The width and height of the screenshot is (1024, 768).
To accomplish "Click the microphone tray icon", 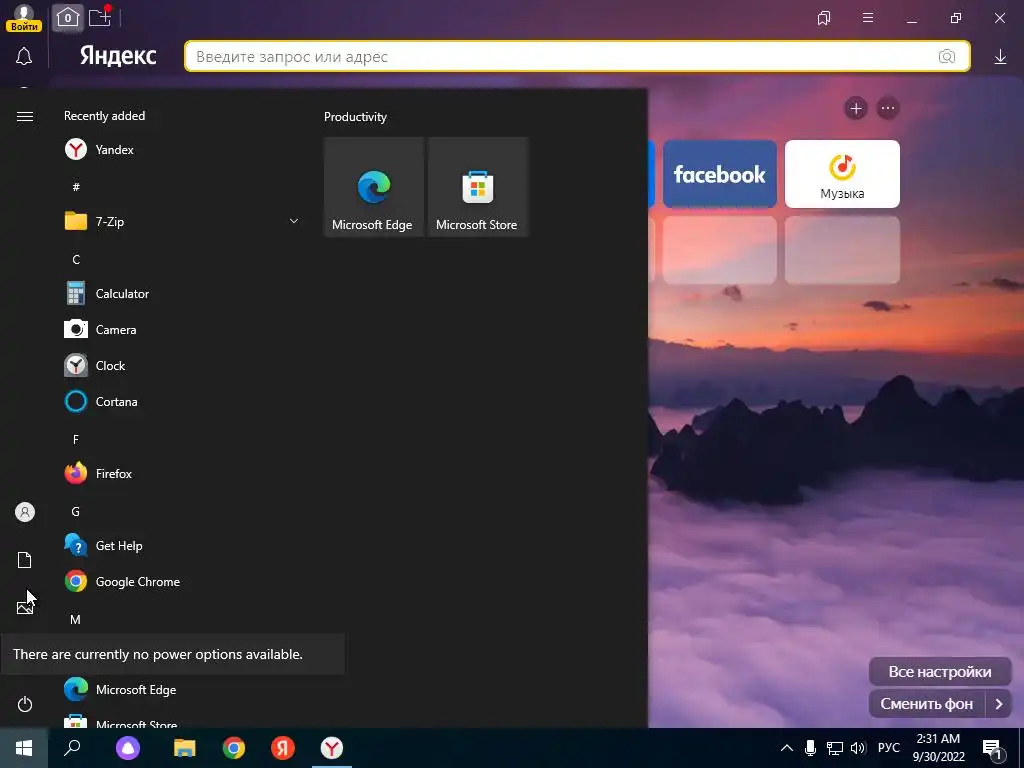I will point(810,748).
